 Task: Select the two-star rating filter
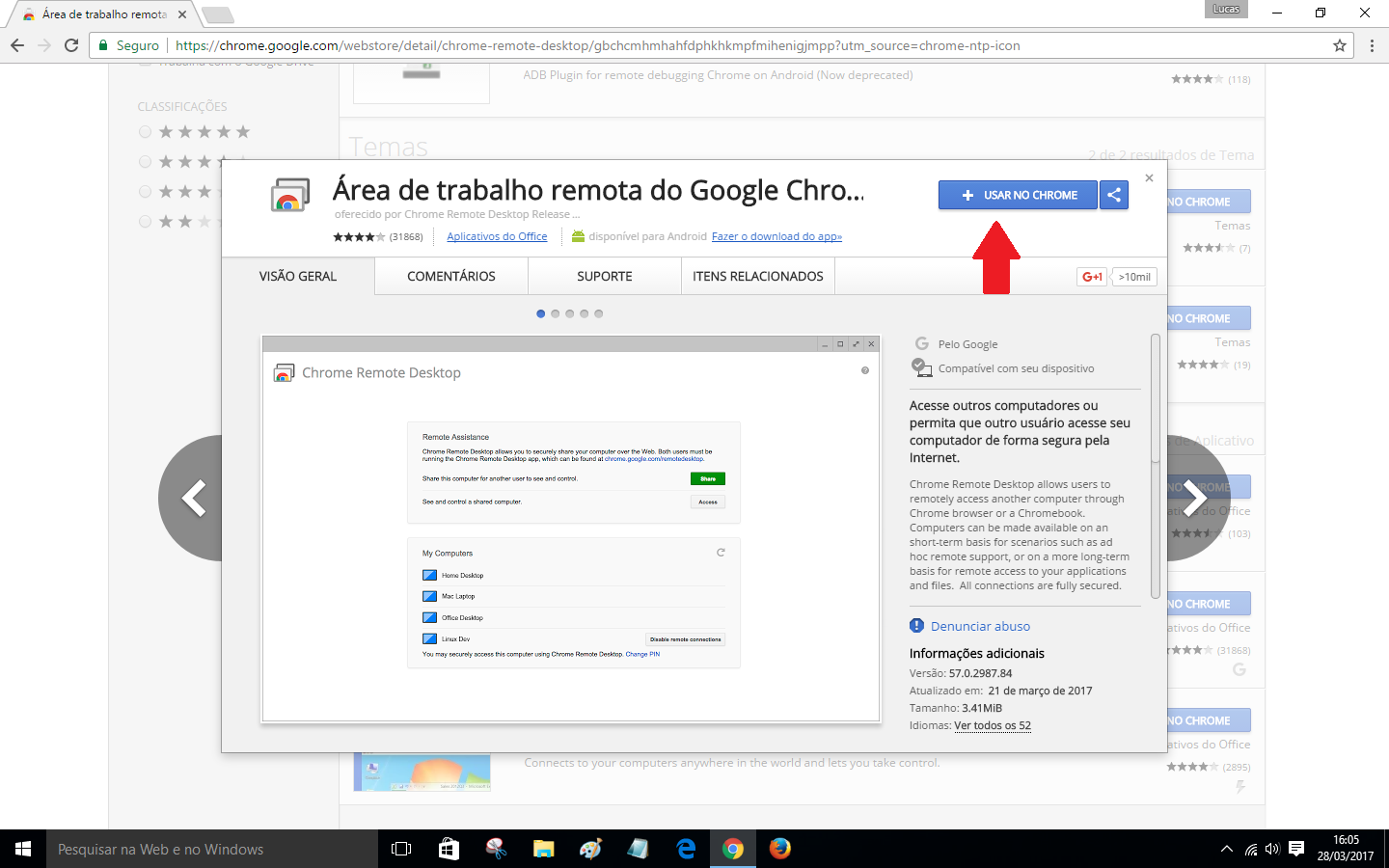146,222
